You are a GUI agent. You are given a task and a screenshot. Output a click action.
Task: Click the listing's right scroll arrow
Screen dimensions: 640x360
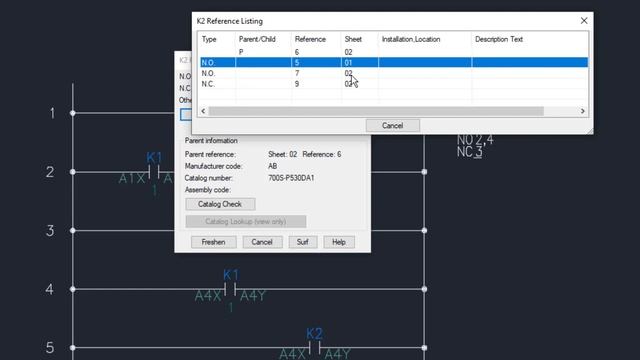point(582,111)
